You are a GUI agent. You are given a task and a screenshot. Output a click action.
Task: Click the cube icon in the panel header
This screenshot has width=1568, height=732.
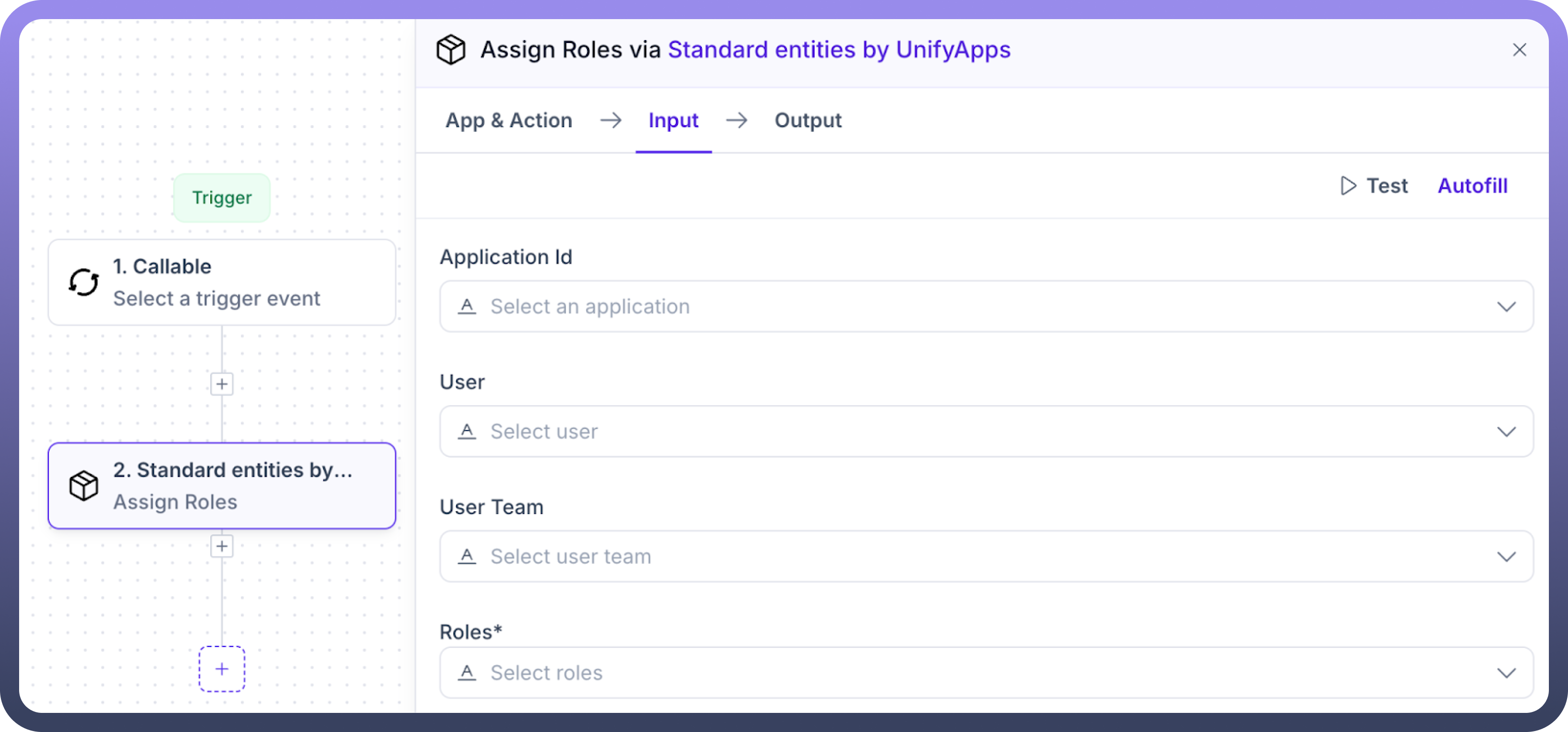(451, 50)
